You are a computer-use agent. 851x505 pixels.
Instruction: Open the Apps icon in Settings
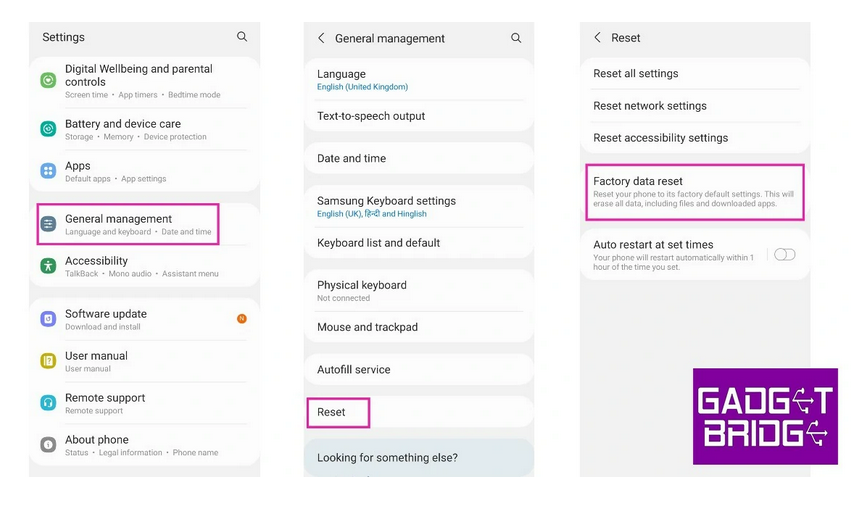(x=48, y=171)
